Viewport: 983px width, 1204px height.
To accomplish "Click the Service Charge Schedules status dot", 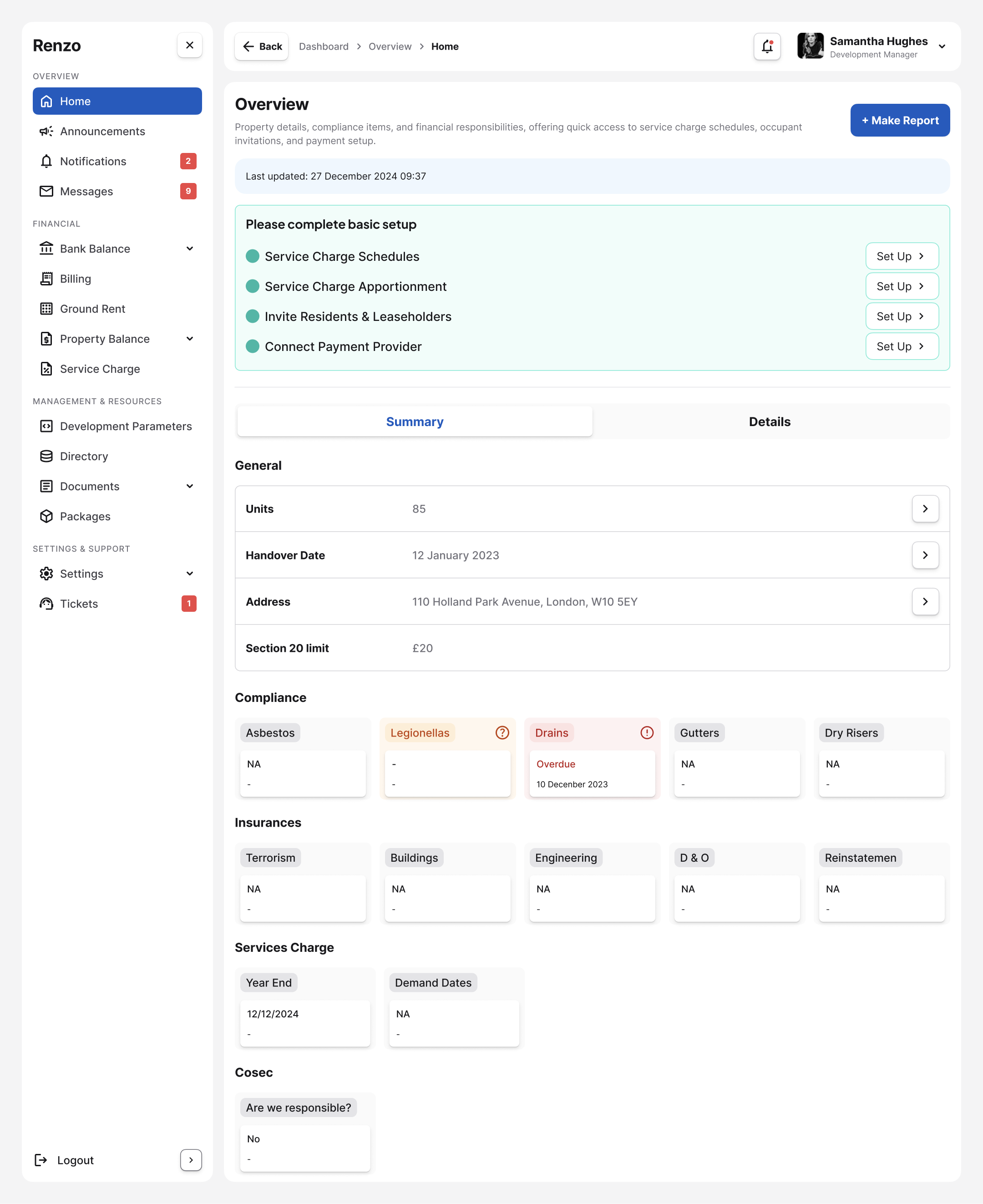I will 253,256.
